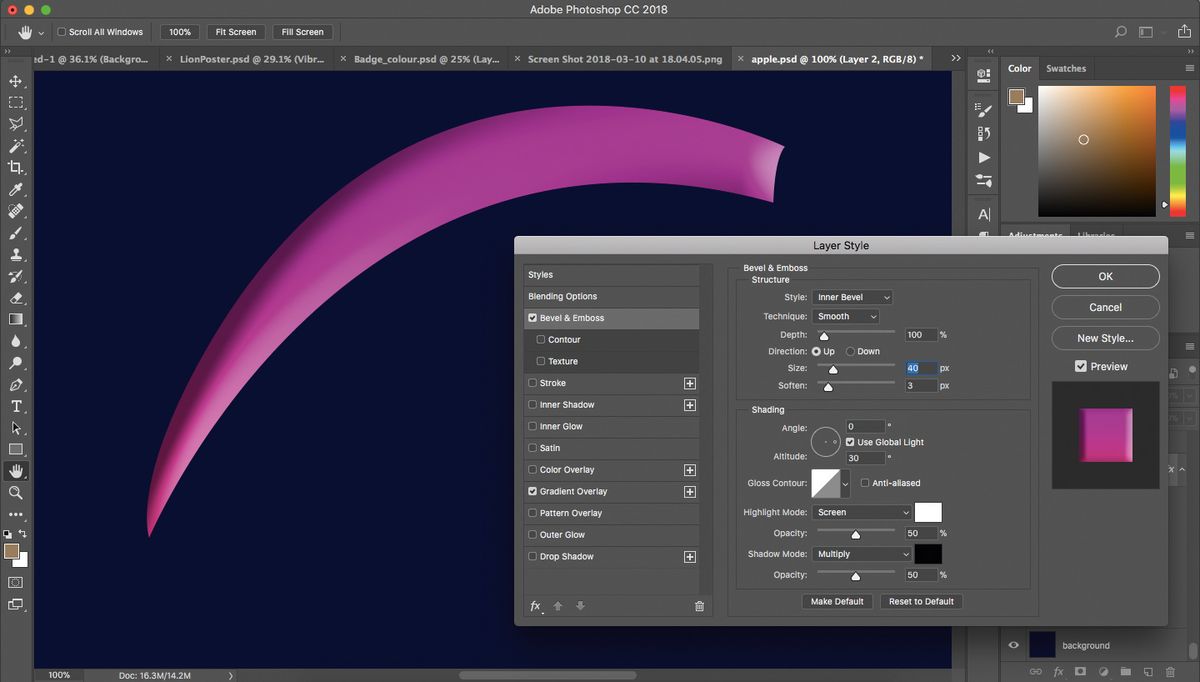Open the Gloss Contour picker
This screenshot has height=682, width=1200.
[x=828, y=483]
